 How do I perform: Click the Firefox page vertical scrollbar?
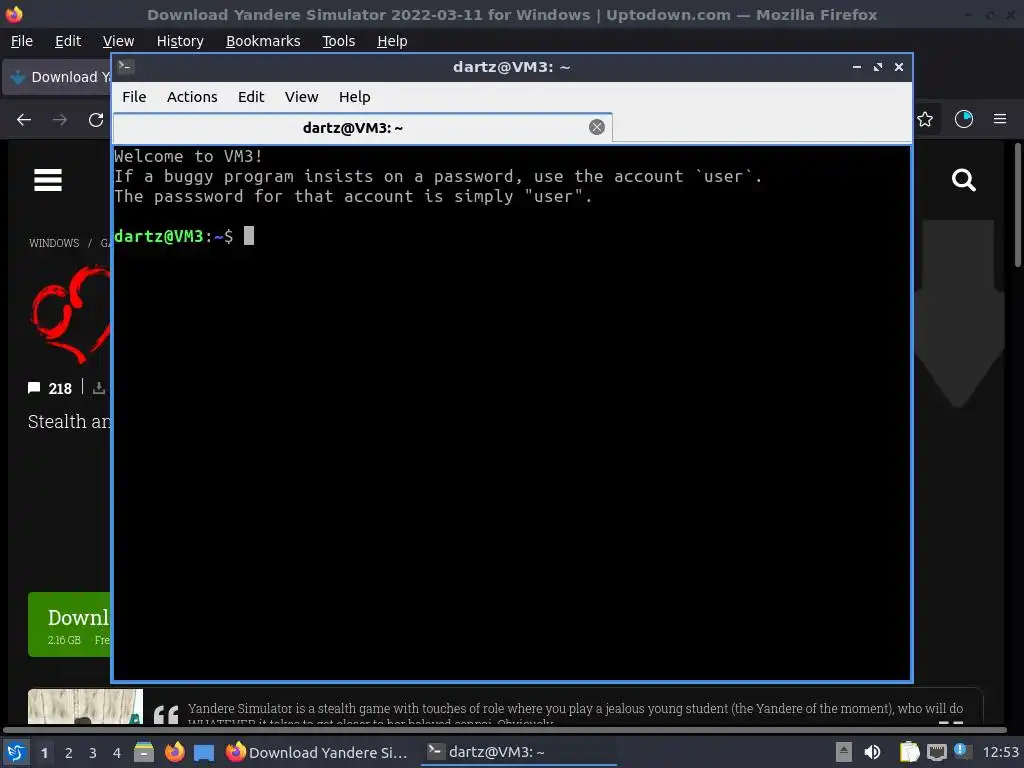pos(1017,204)
